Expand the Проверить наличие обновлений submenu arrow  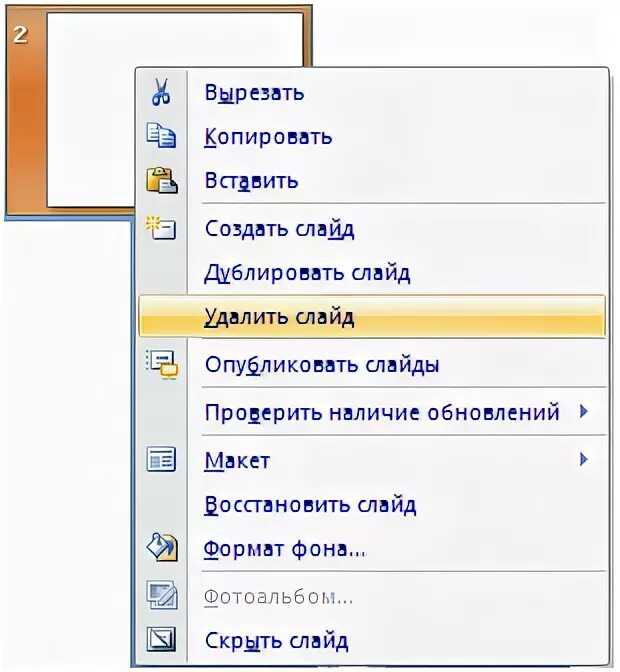click(x=583, y=412)
